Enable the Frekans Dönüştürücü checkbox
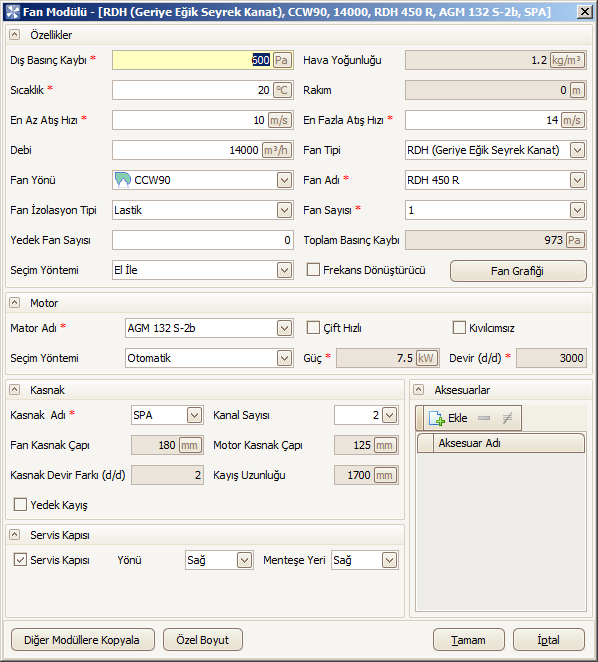Image resolution: width=598 pixels, height=662 pixels. tap(313, 270)
